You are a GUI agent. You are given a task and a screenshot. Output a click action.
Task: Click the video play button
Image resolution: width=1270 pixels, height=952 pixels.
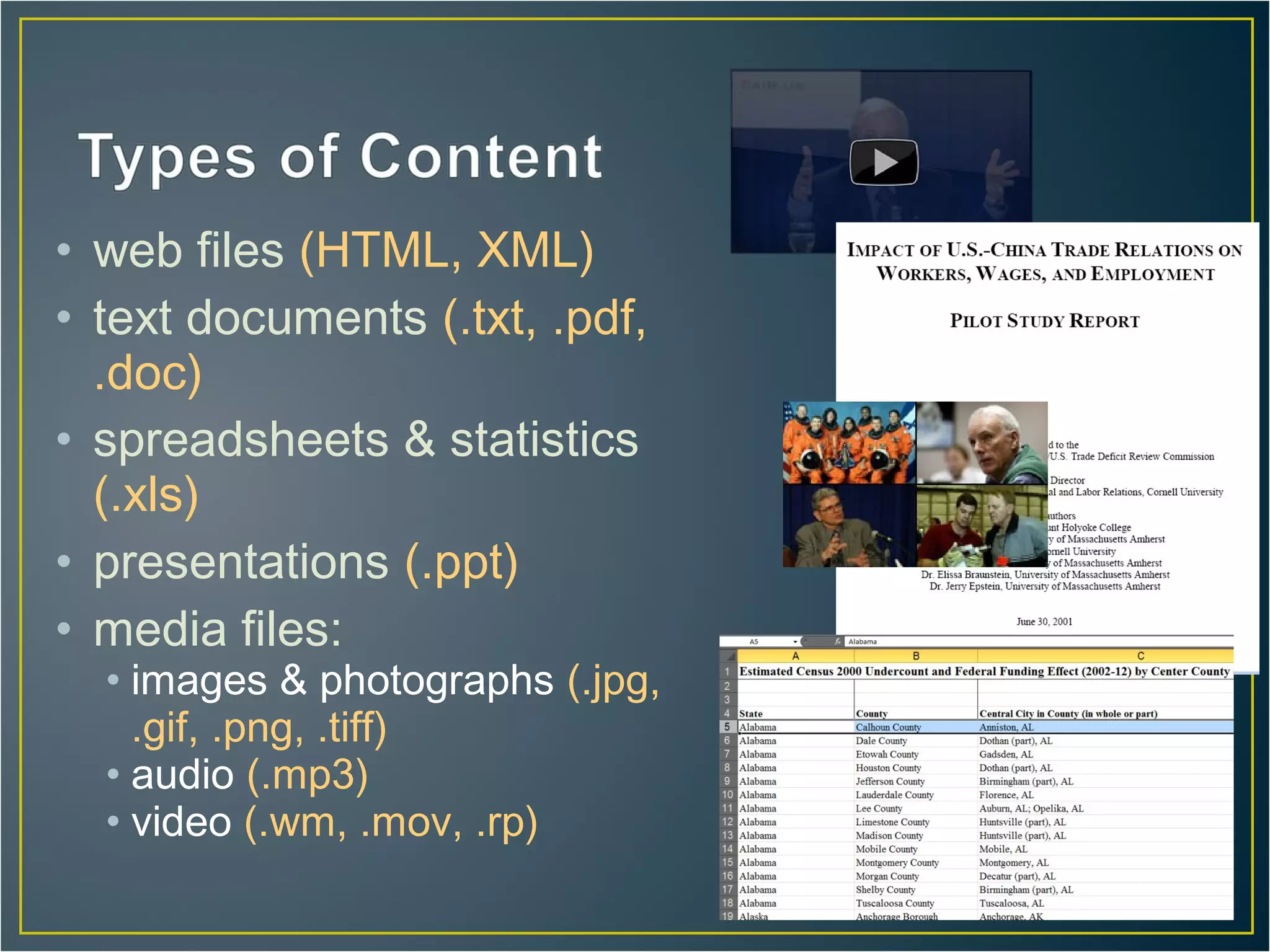pos(883,162)
